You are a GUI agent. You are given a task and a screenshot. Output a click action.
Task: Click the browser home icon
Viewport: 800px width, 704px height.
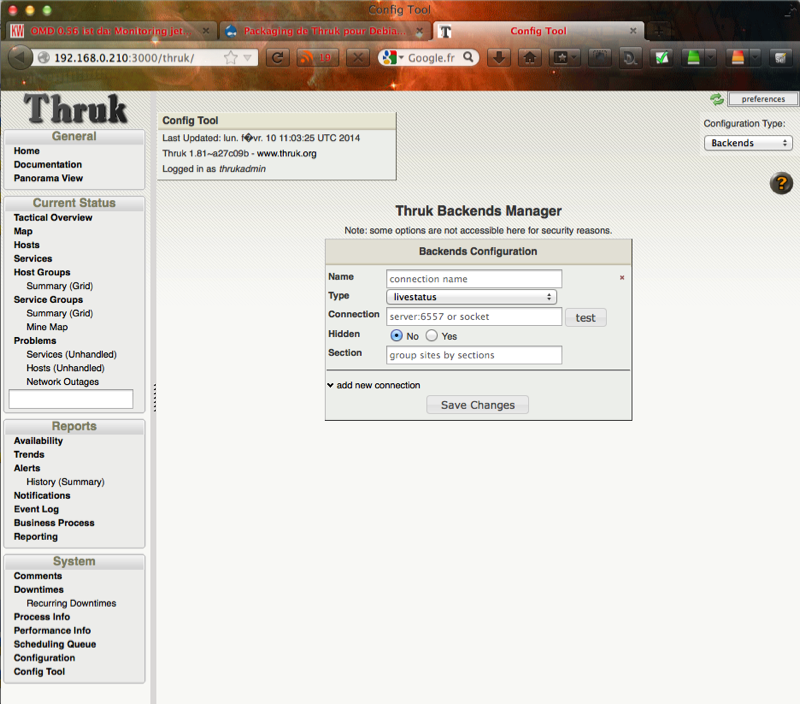530,57
